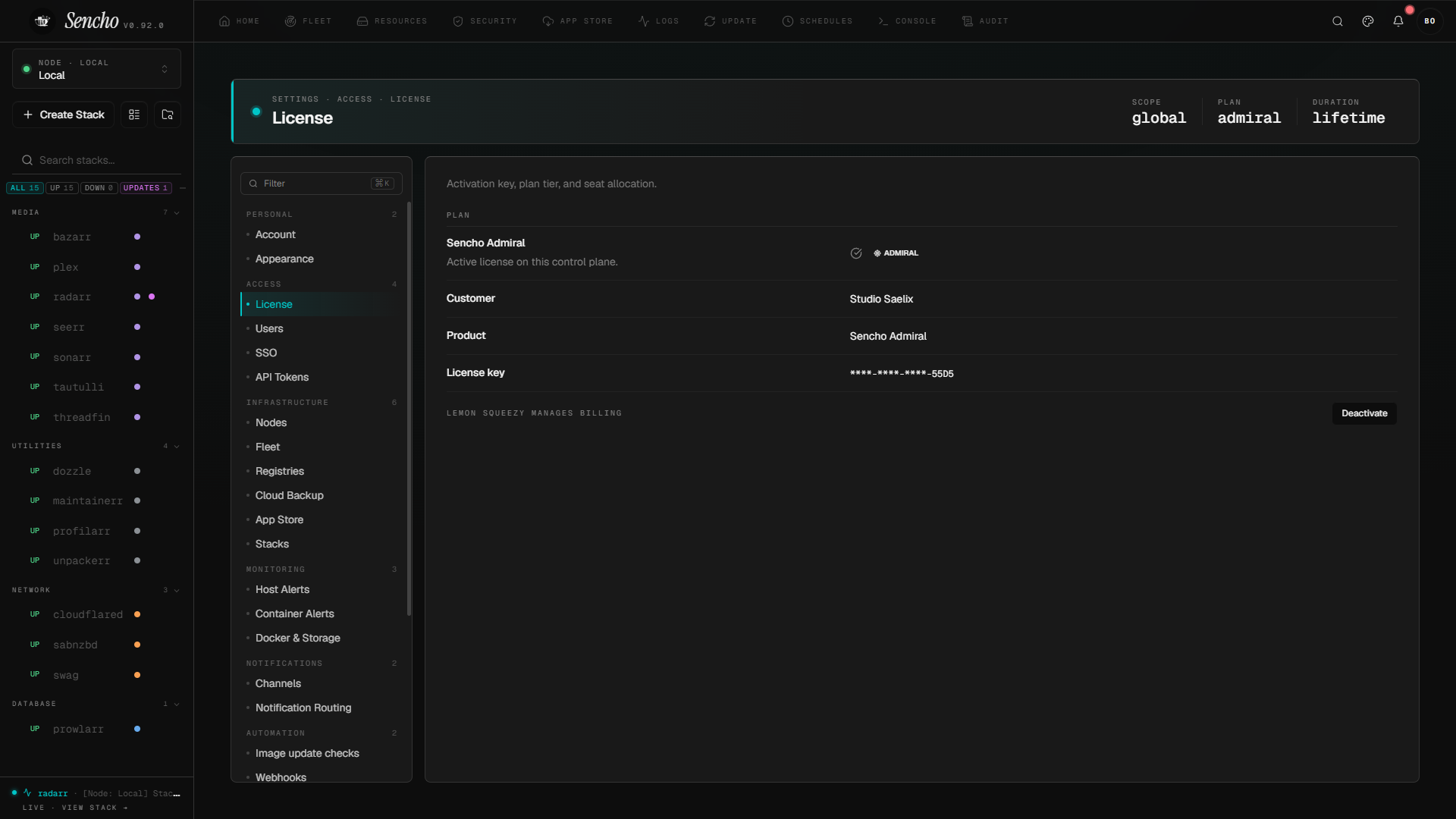The height and width of the screenshot is (819, 1456).
Task: Open the global search icon
Action: (1338, 21)
